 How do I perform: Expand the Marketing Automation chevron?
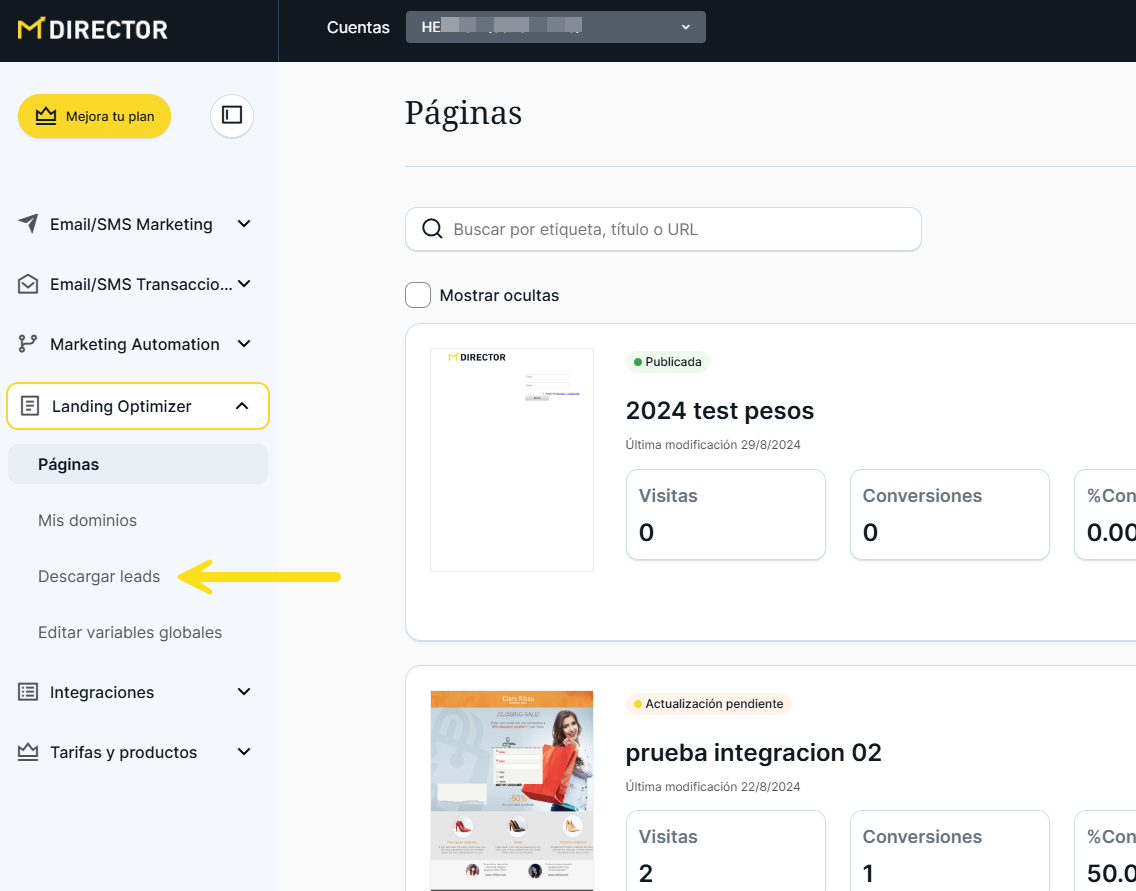pyautogui.click(x=244, y=344)
